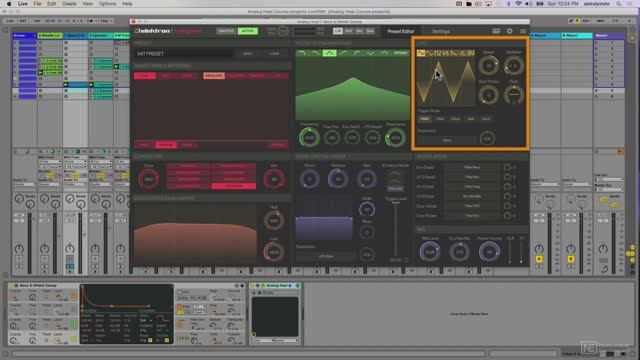Click the icon in first Modulation Setup row

(x=507, y=167)
